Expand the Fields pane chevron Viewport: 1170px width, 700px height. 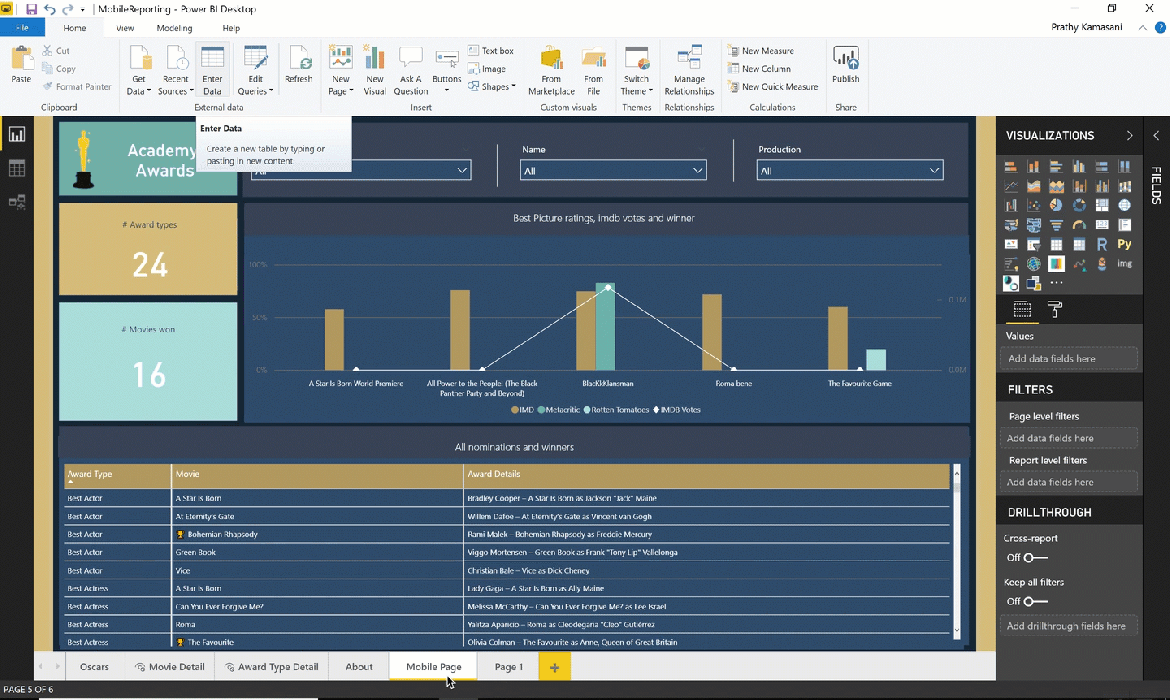pos(1156,136)
